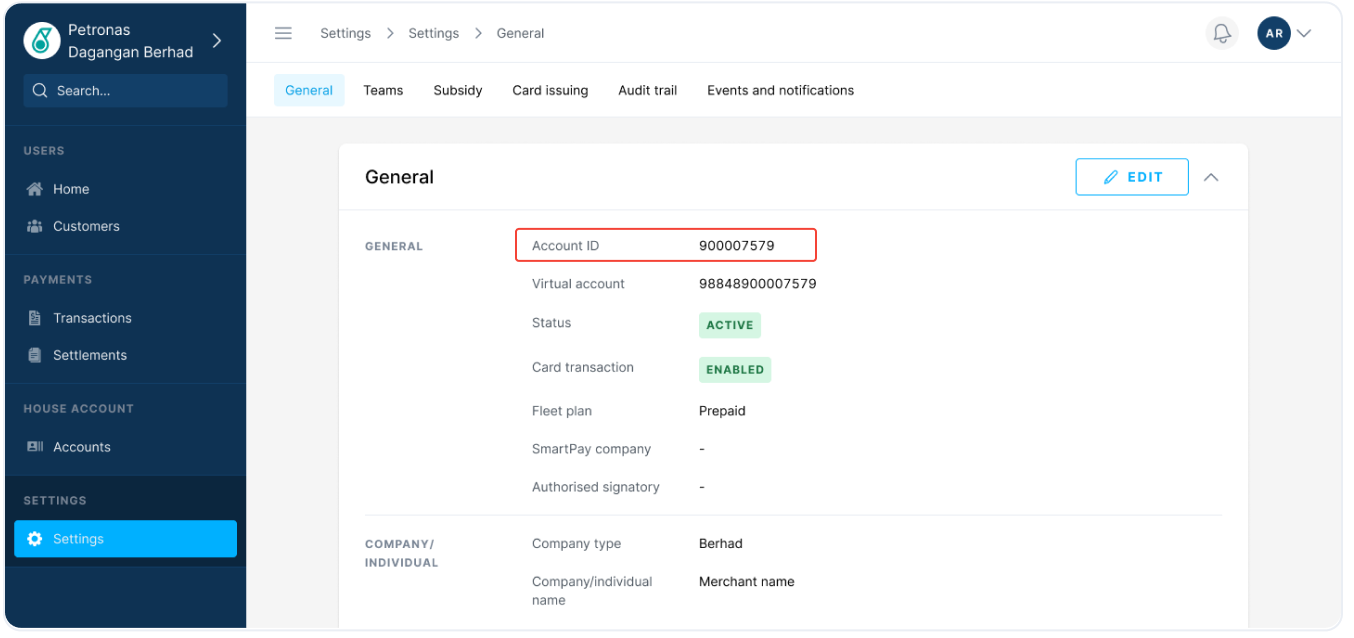Click the Accounts card icon
Screen dimensions: 1354x638
pos(35,447)
